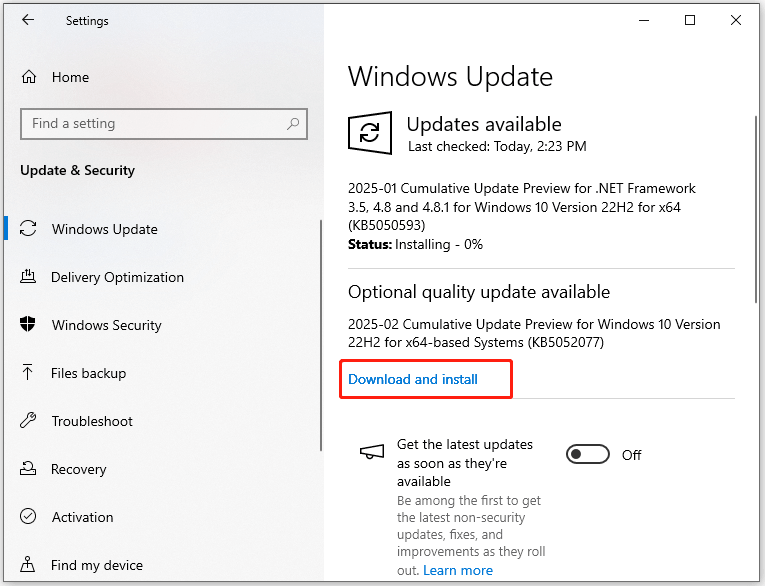Screen dimensions: 765x586
Task: Click the back arrow icon
Action: point(27,20)
